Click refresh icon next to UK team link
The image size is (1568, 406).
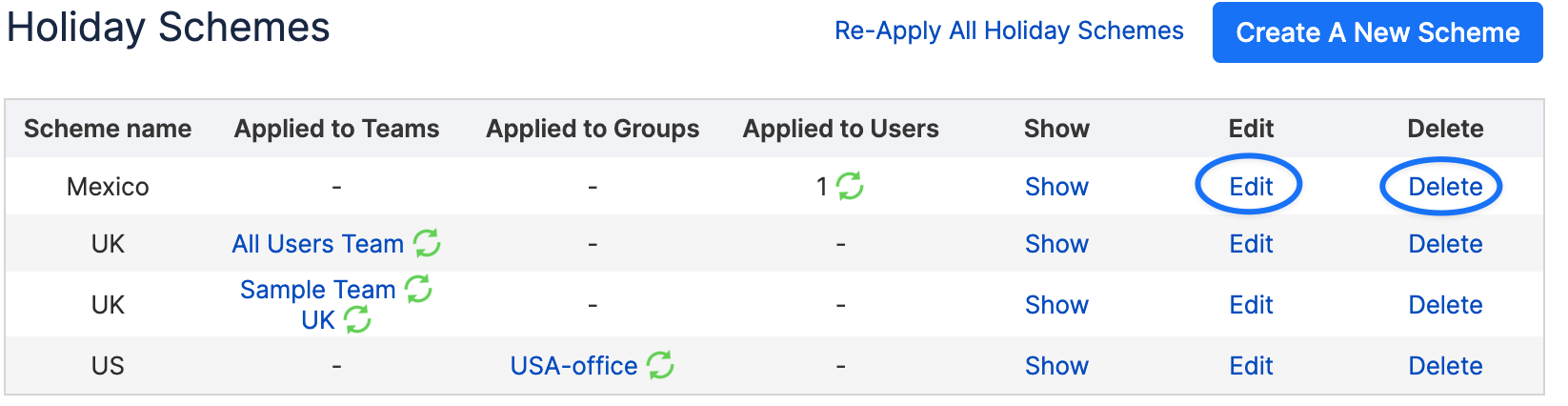357,319
